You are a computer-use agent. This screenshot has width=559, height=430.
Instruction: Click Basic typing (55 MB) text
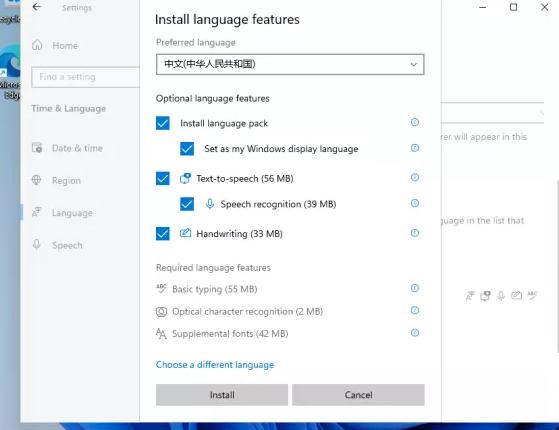(215, 289)
